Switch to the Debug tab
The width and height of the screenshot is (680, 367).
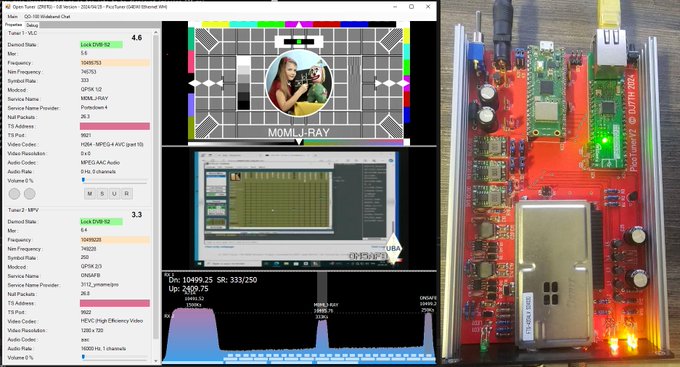[x=32, y=25]
